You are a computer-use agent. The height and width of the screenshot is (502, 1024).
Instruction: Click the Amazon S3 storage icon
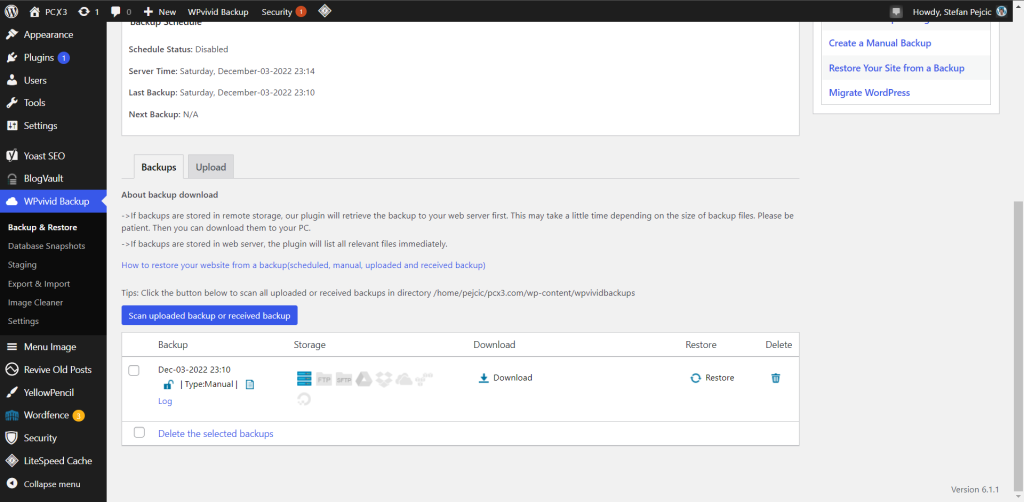coord(424,378)
